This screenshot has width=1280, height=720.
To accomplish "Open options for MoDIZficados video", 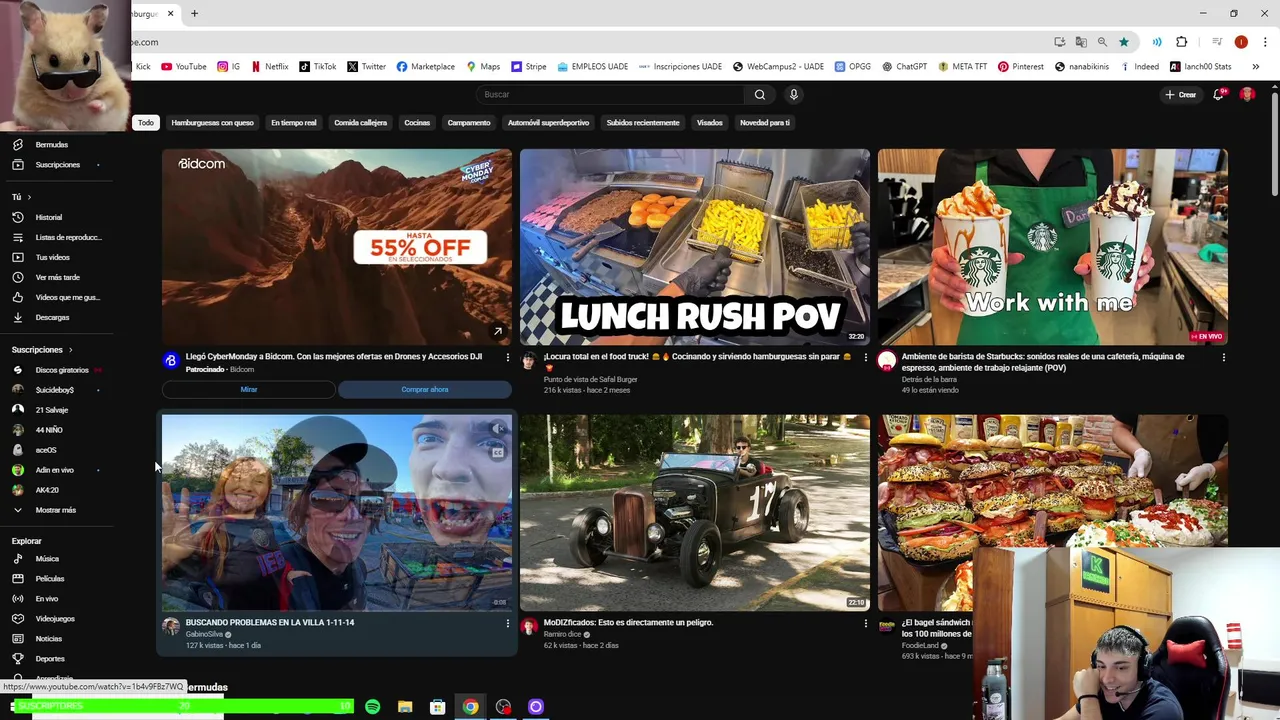I will click(865, 623).
